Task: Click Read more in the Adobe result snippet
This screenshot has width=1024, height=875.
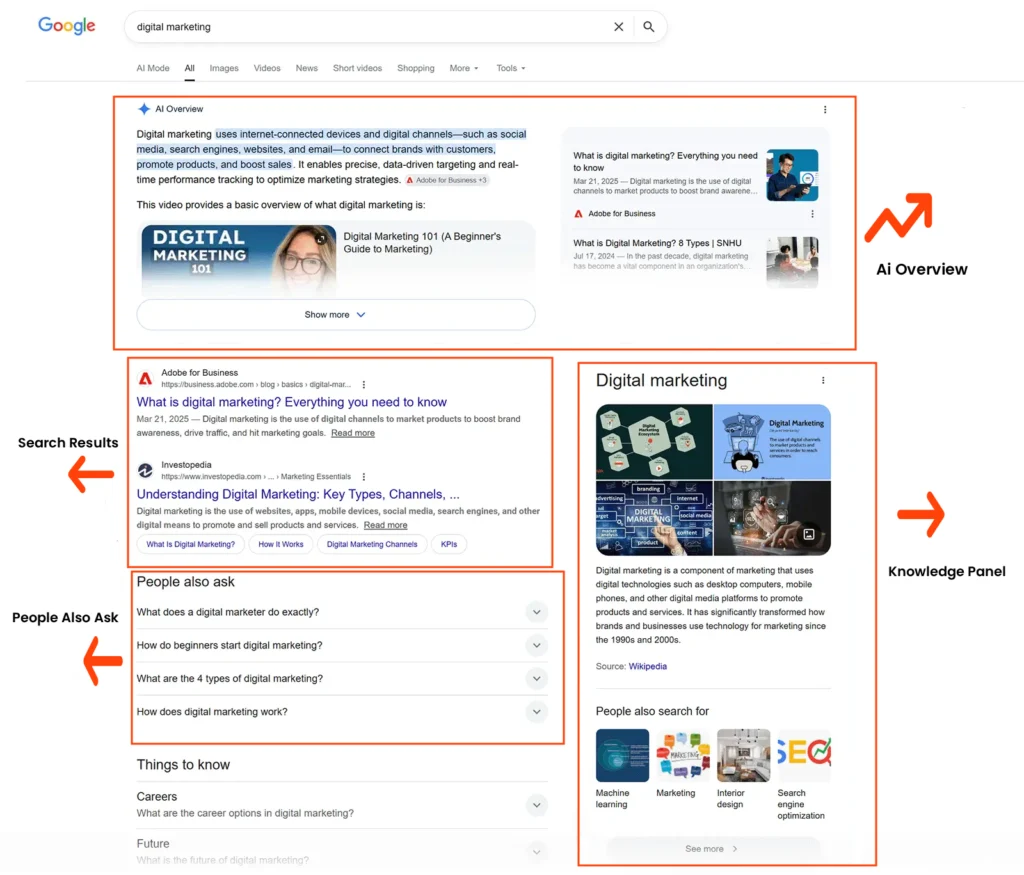Action: click(x=353, y=433)
